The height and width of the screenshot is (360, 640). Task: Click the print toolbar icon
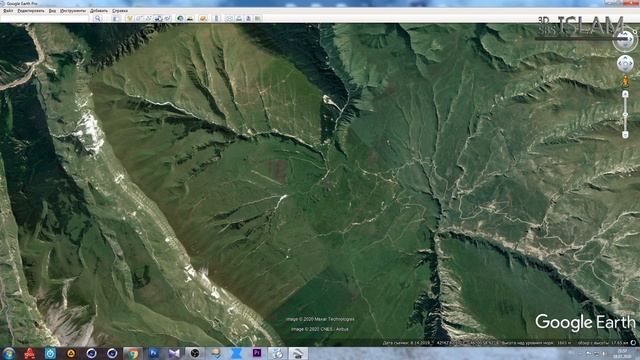pyautogui.click(x=239, y=18)
